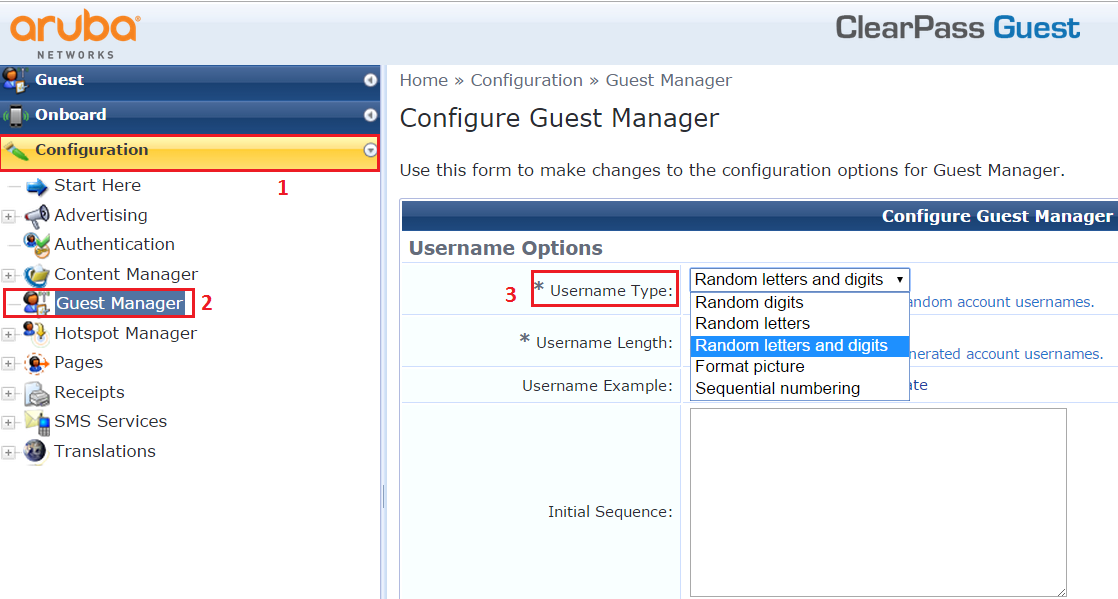The height and width of the screenshot is (599, 1118).
Task: Expand the Receipts tree node
Action: tap(9, 393)
